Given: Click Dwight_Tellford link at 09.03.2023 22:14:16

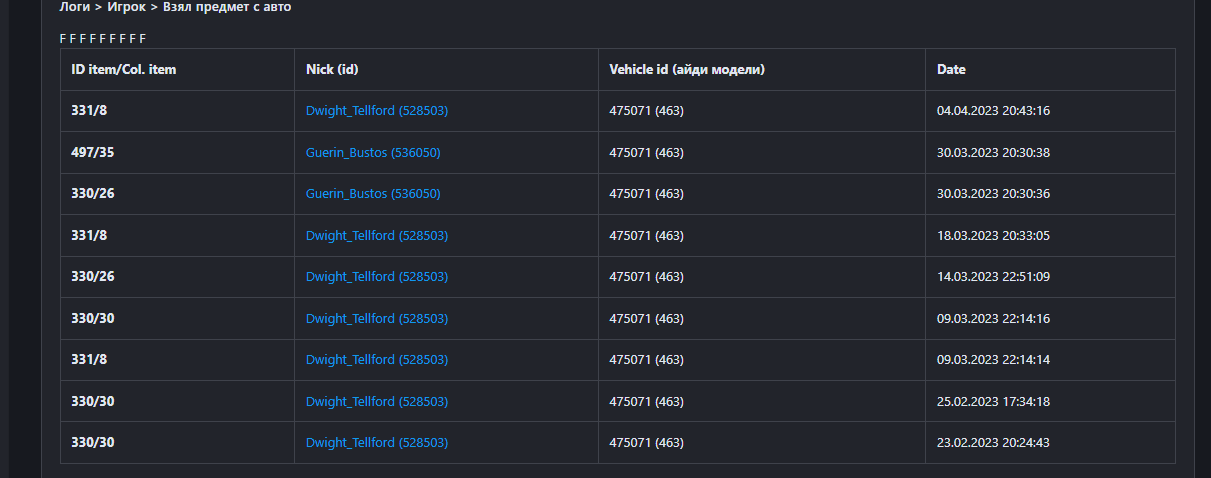Looking at the screenshot, I should click(376, 319).
